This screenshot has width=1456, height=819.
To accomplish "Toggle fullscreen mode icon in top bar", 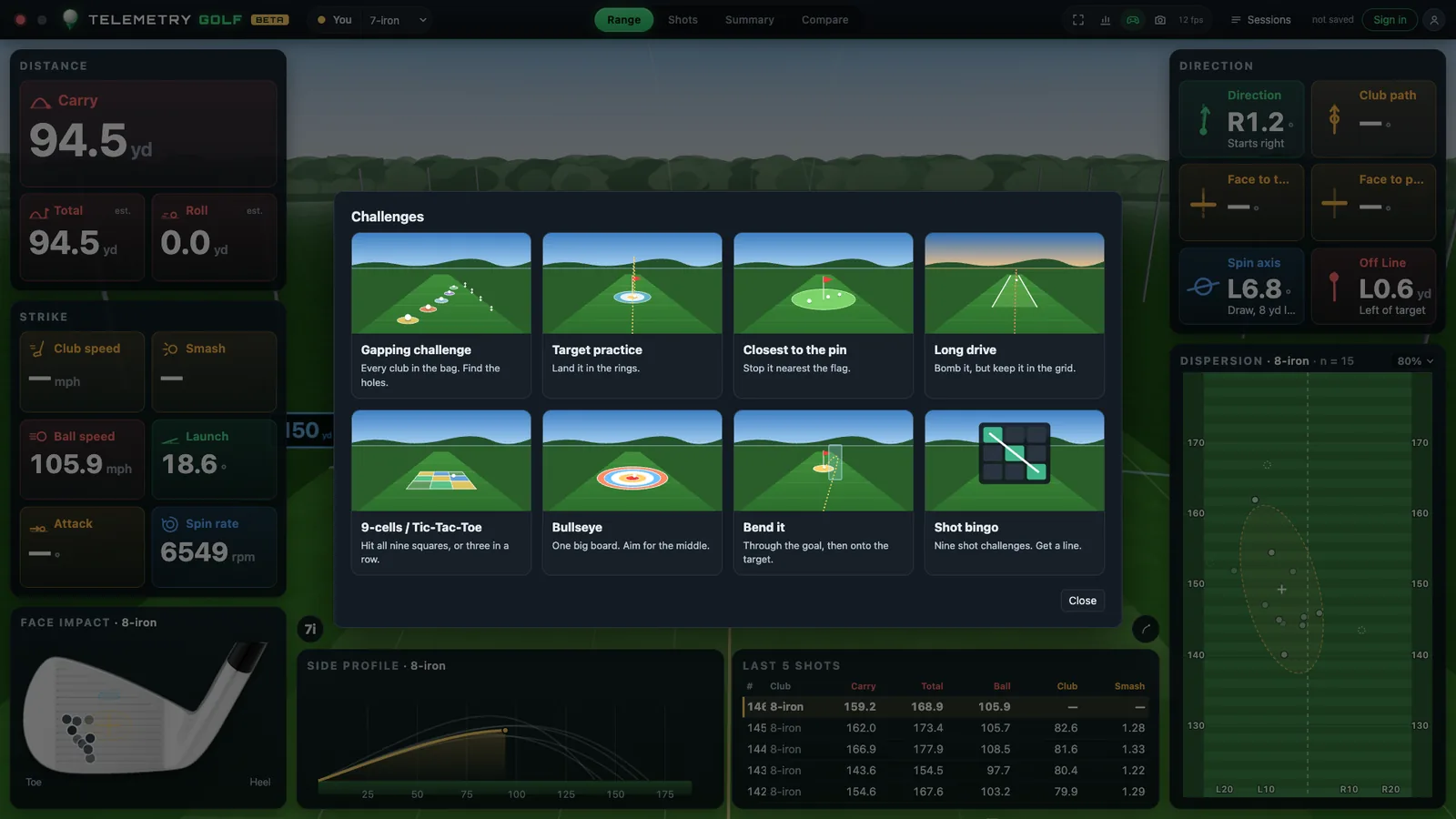I will point(1078,20).
